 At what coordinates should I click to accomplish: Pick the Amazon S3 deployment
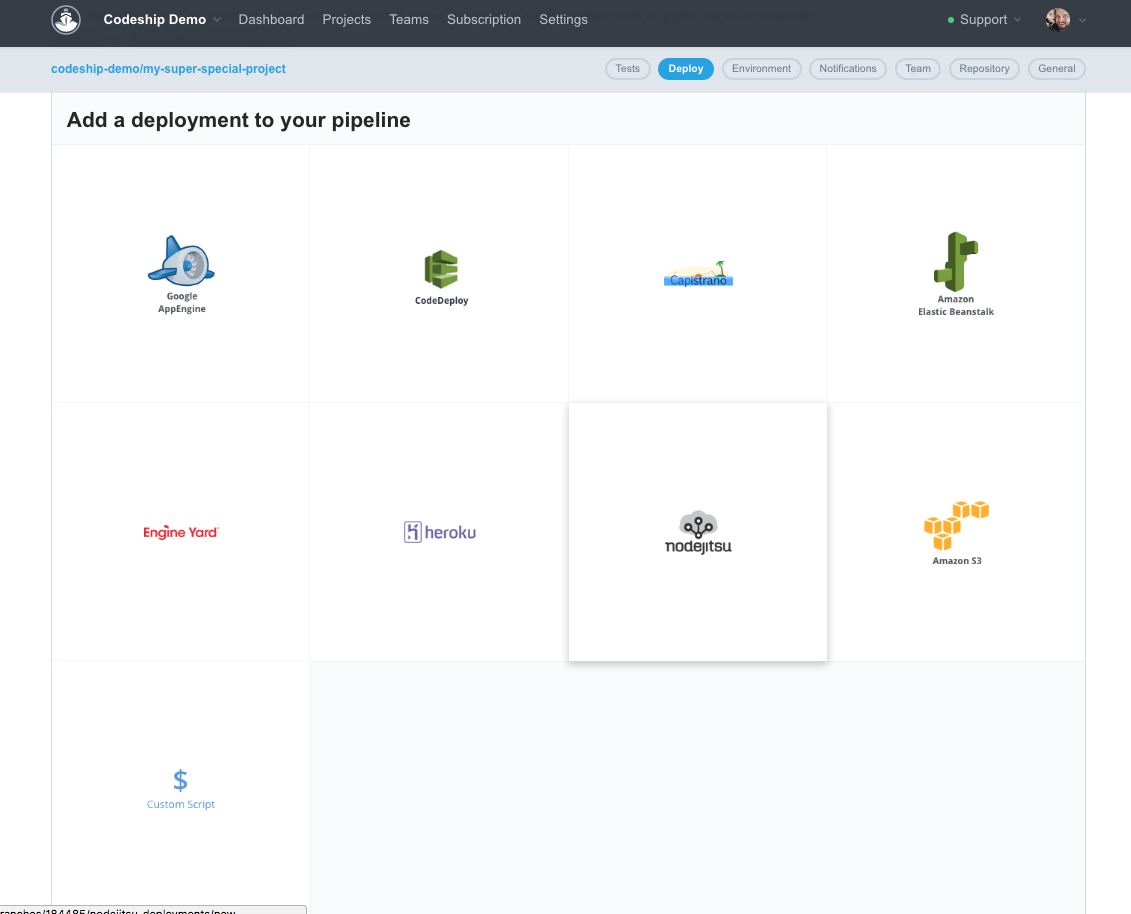coord(956,532)
